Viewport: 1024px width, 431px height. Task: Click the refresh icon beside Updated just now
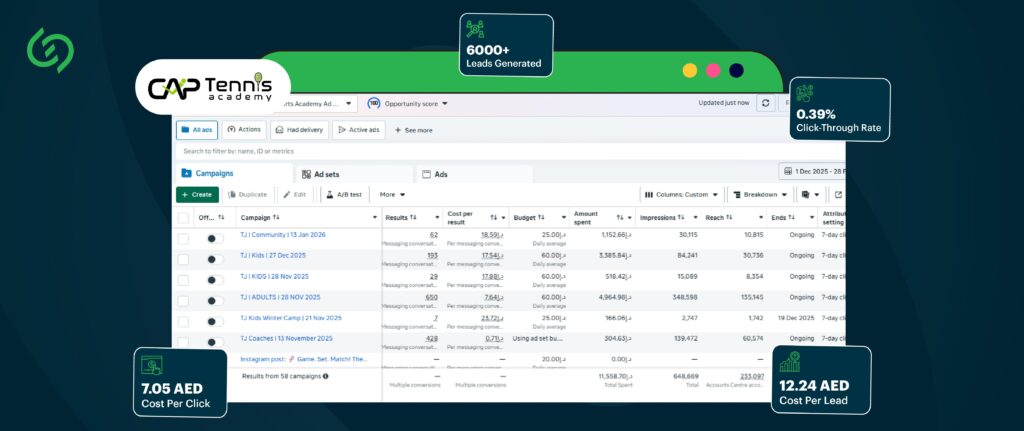point(766,103)
